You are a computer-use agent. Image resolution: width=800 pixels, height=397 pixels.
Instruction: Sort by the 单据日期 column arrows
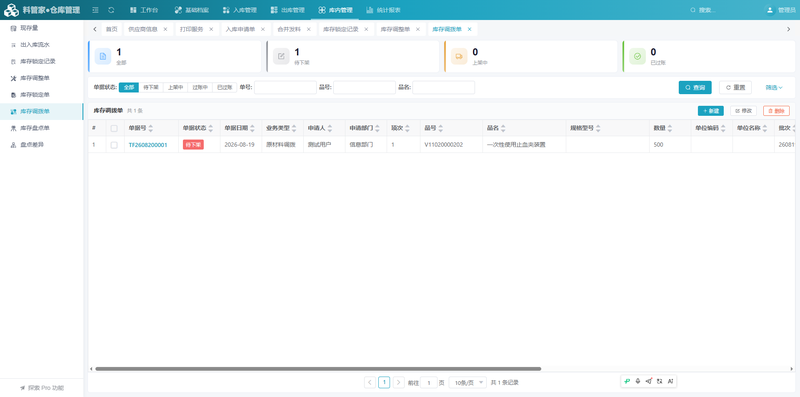tap(252, 128)
